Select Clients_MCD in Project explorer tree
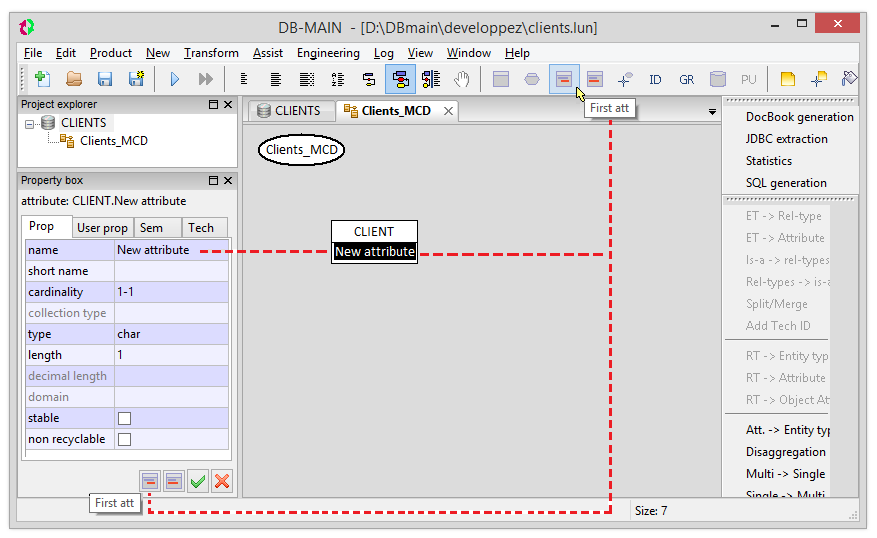Viewport: 877px width, 538px height. (x=114, y=141)
